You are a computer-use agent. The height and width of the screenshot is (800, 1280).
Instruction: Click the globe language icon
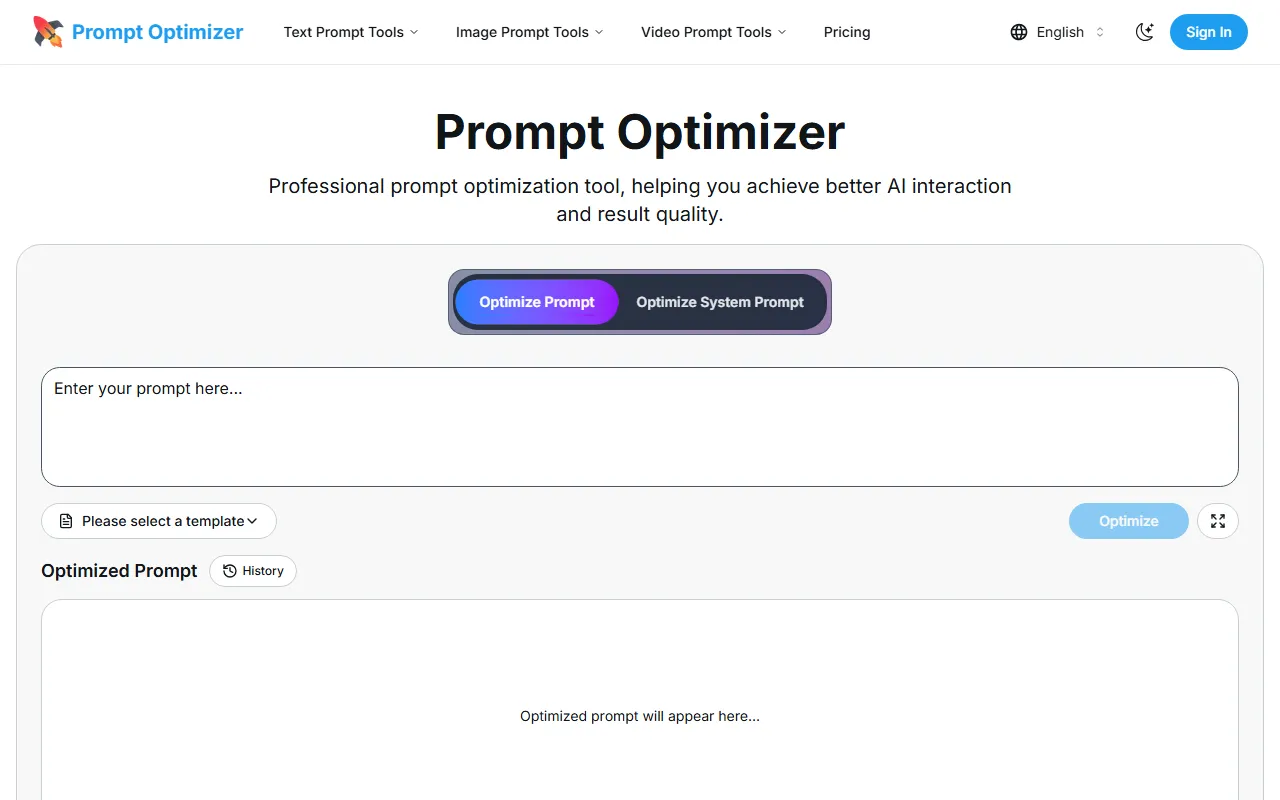1019,32
